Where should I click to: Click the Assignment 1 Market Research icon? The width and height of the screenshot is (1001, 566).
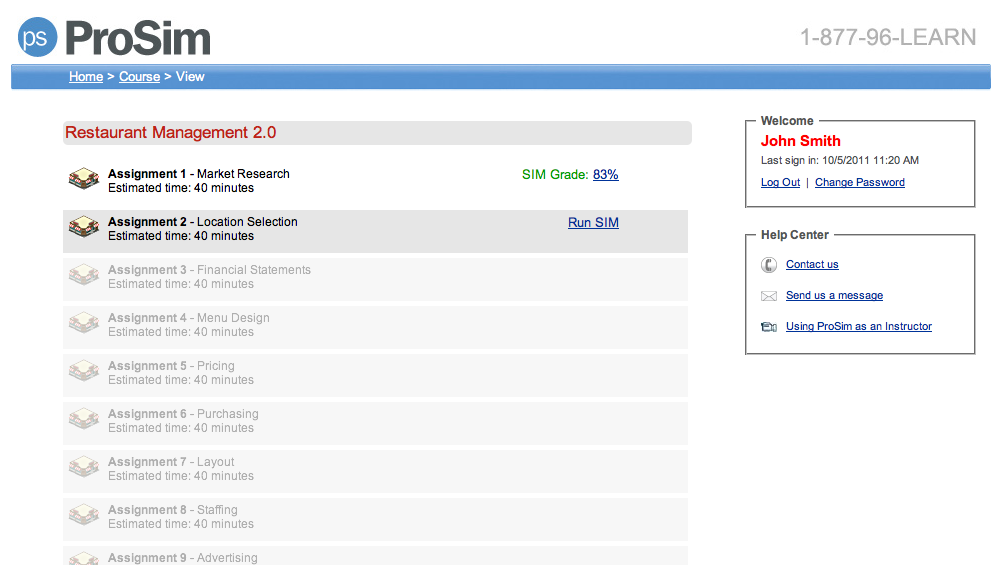[x=84, y=179]
